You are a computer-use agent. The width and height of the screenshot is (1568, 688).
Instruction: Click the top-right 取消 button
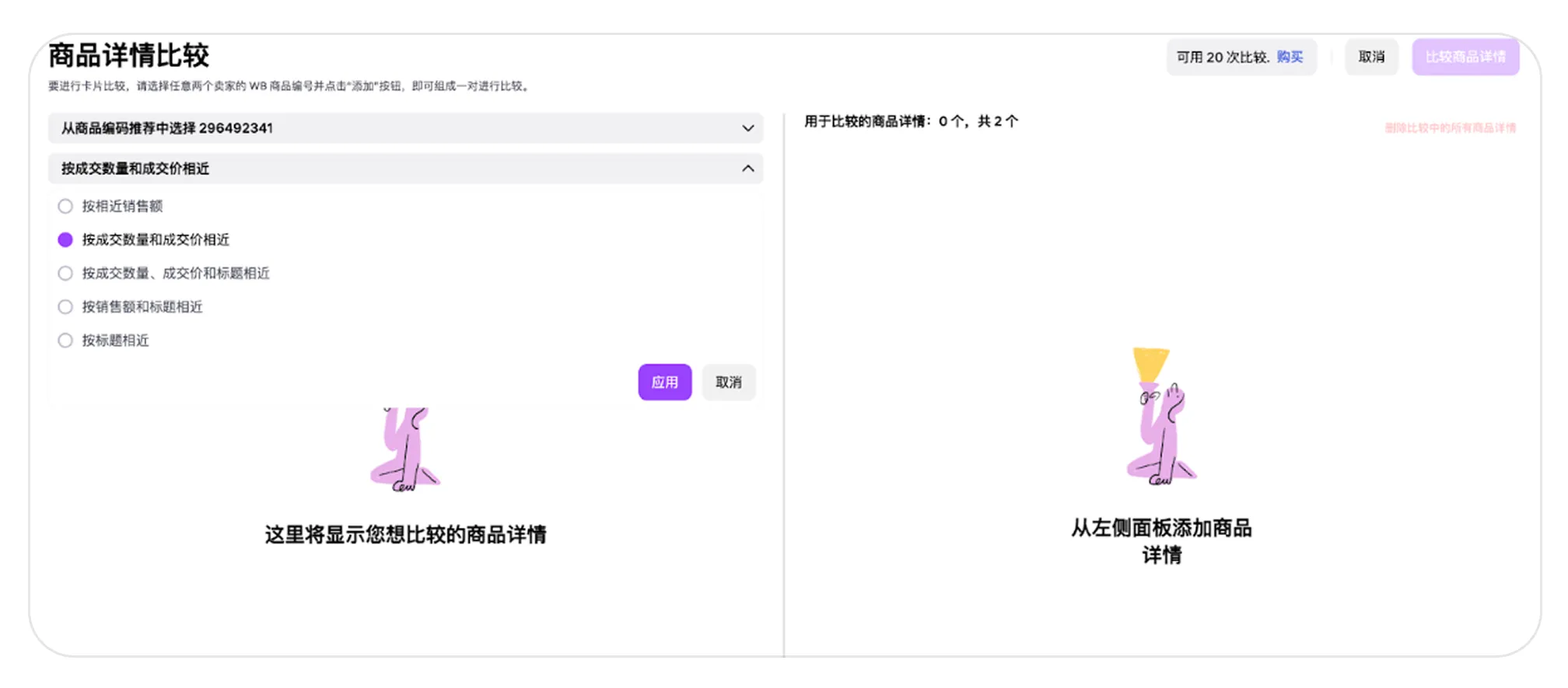1371,57
